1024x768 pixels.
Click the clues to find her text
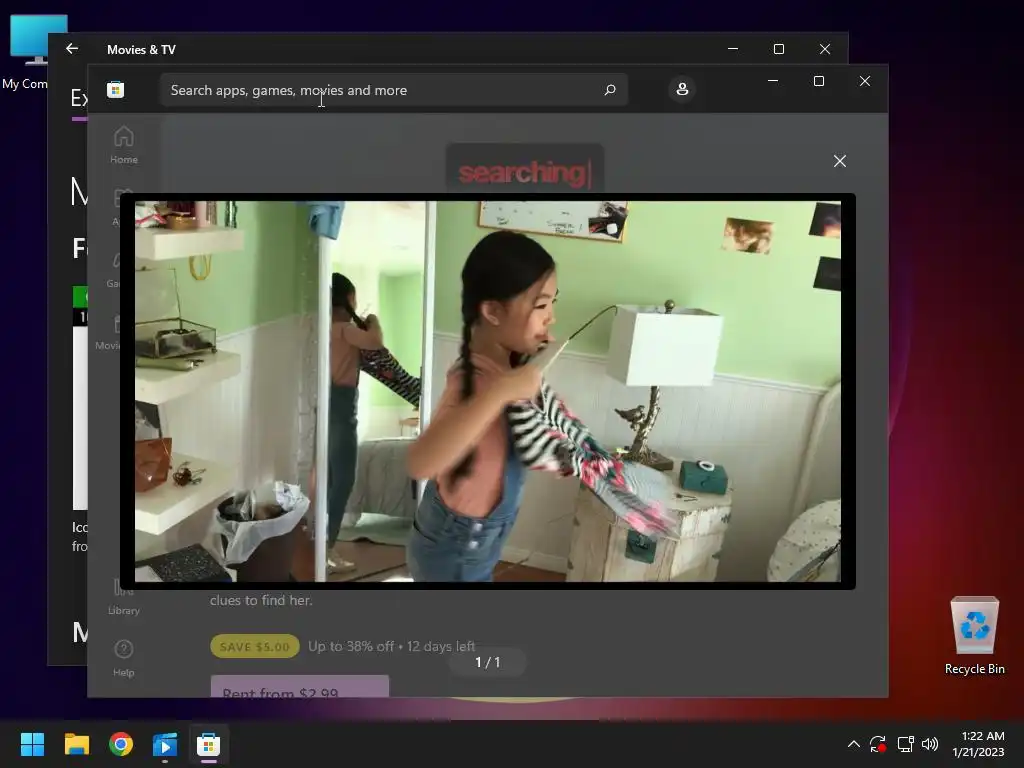tap(261, 600)
